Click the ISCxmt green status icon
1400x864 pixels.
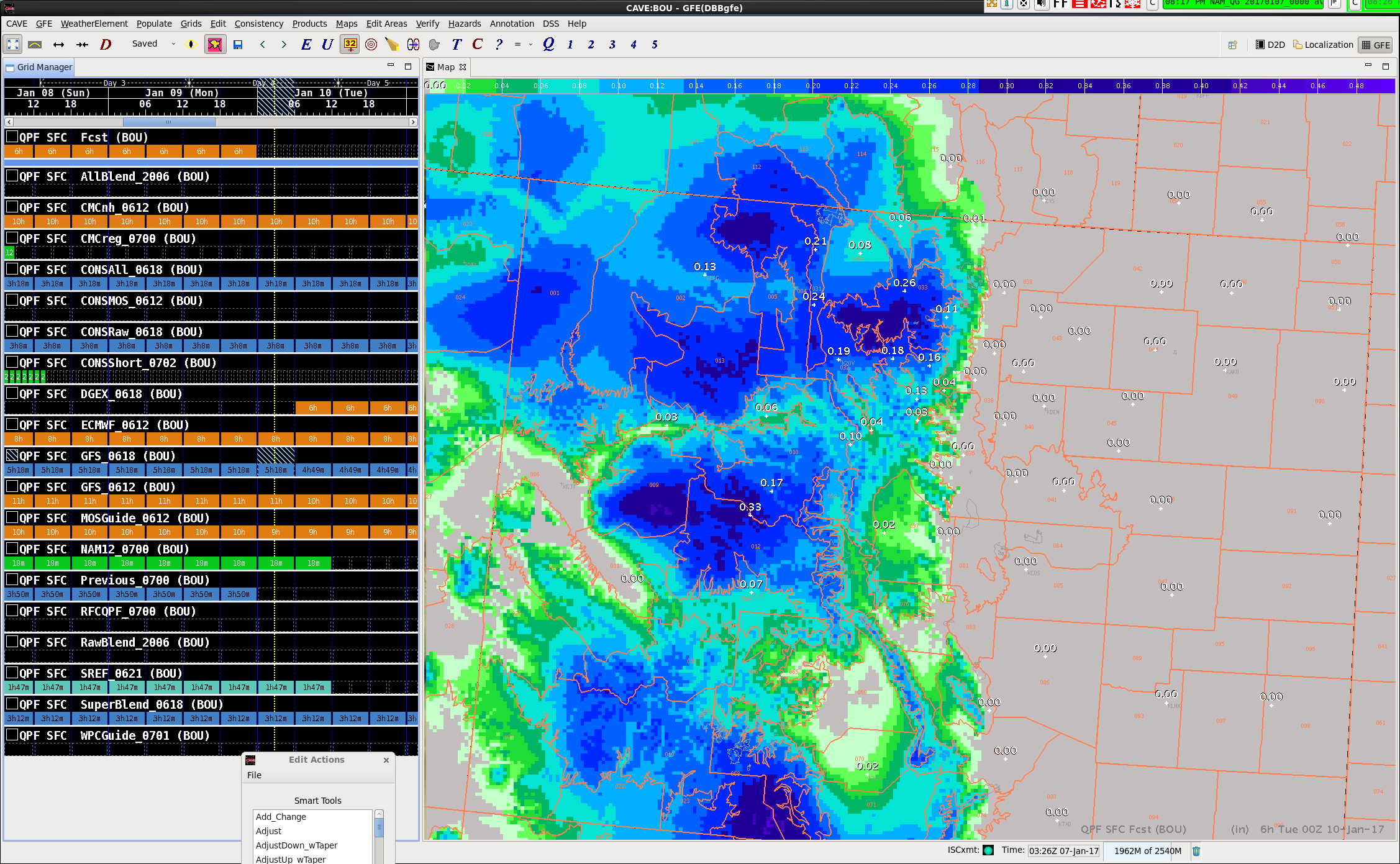pyautogui.click(x=988, y=850)
